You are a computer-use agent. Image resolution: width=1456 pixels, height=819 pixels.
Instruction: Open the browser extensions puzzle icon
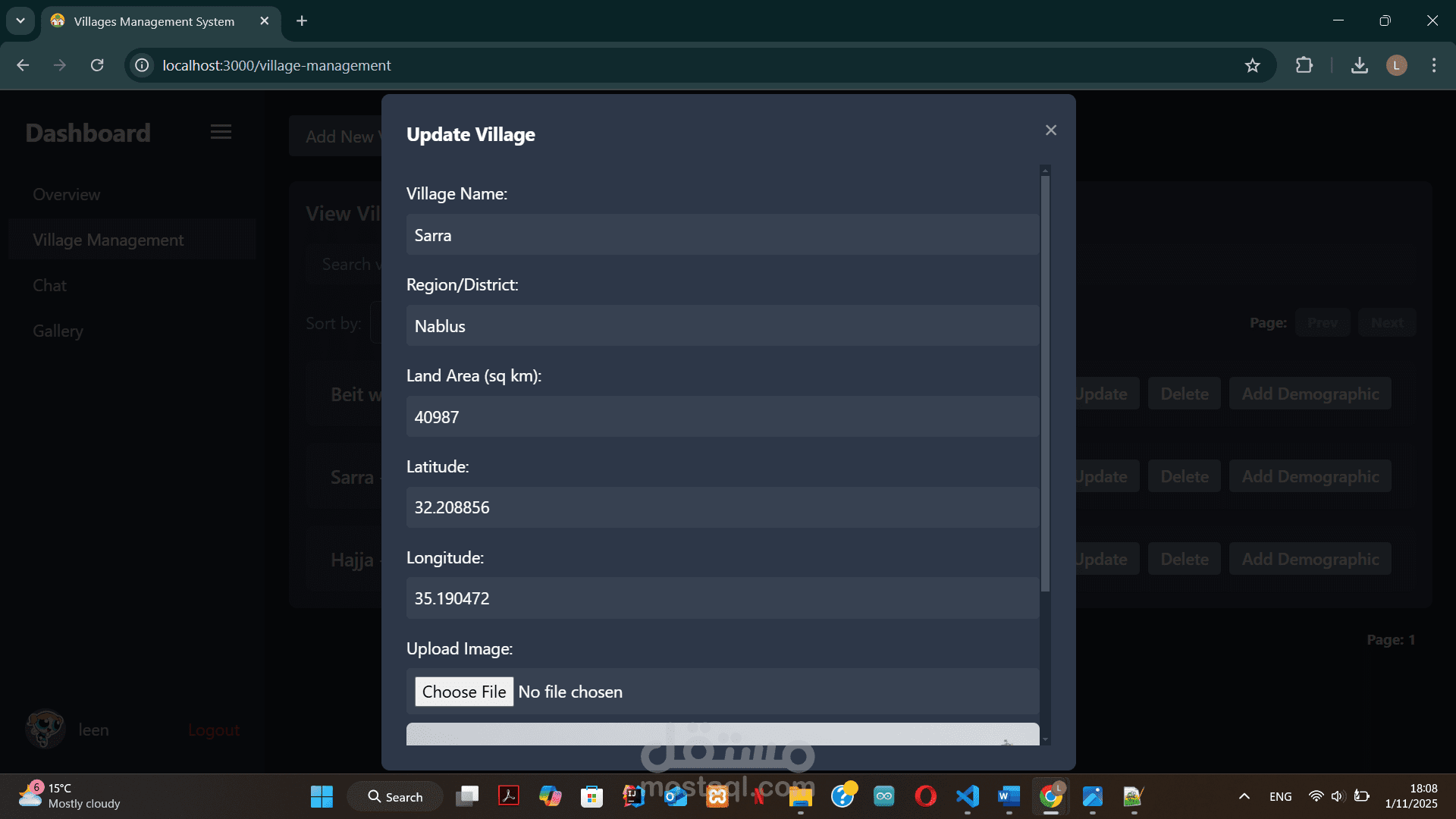[1304, 65]
